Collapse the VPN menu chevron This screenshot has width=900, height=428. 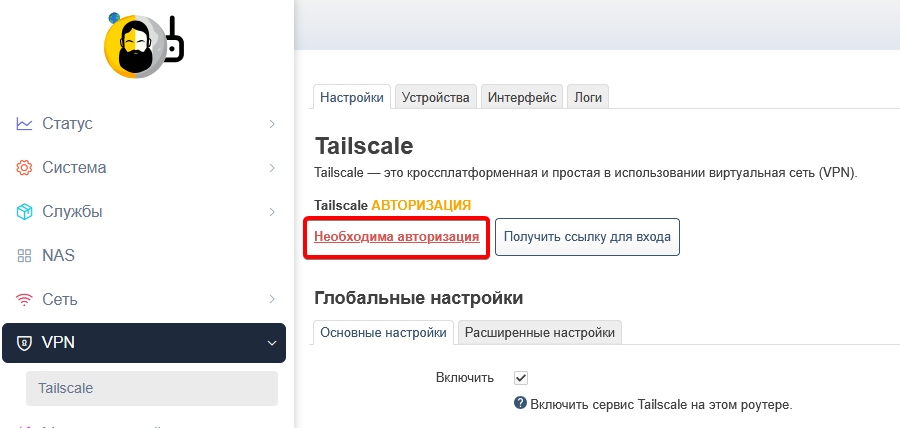tap(272, 343)
